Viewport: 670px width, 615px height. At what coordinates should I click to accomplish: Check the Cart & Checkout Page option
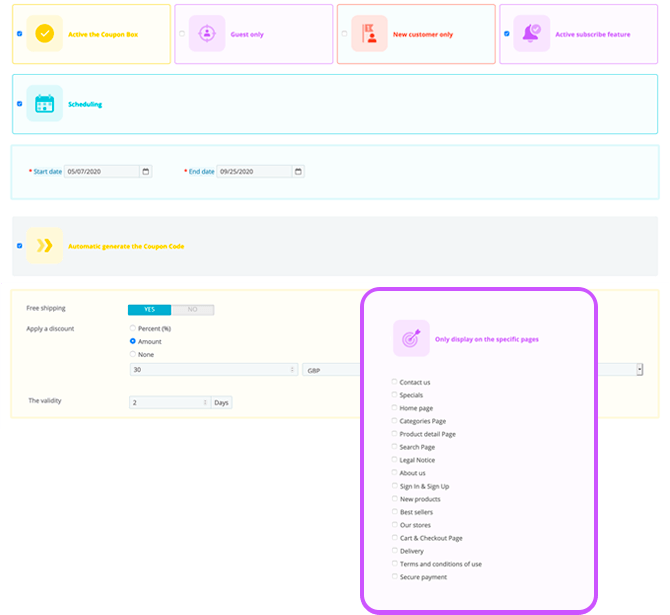[x=395, y=537]
